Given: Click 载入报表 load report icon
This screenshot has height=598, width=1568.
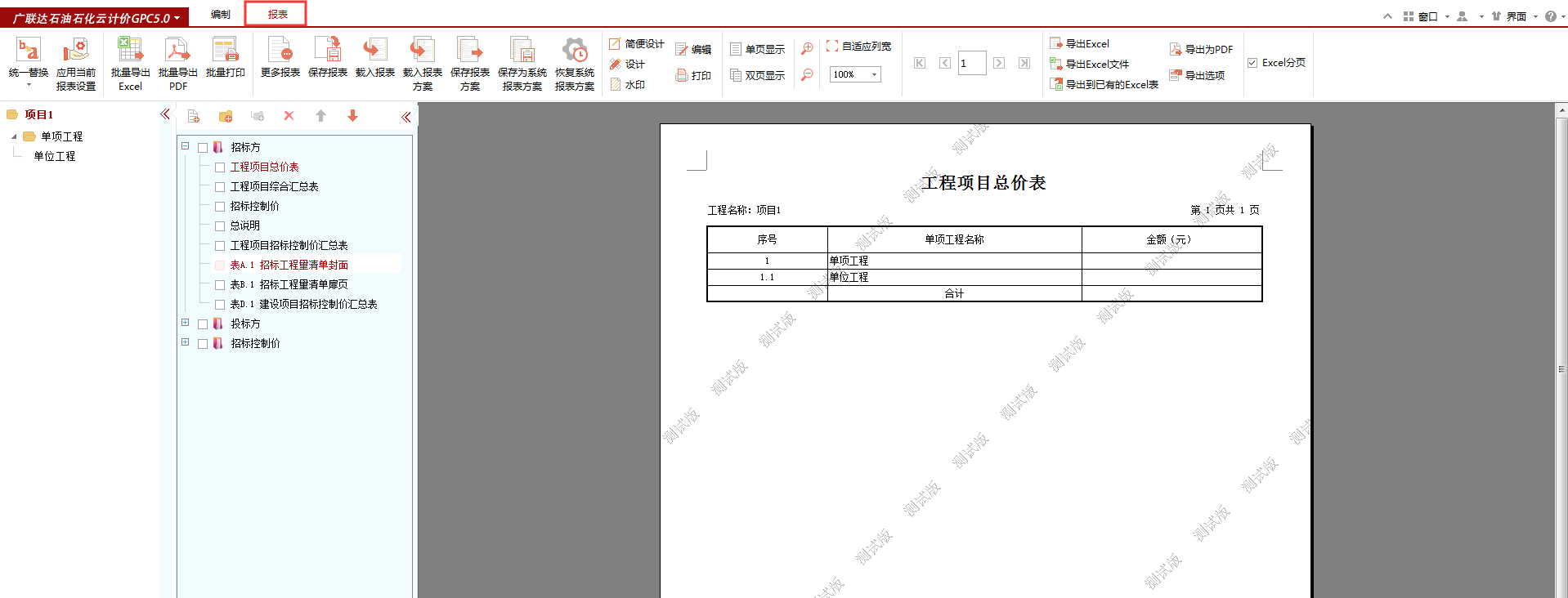Looking at the screenshot, I should click(x=375, y=51).
